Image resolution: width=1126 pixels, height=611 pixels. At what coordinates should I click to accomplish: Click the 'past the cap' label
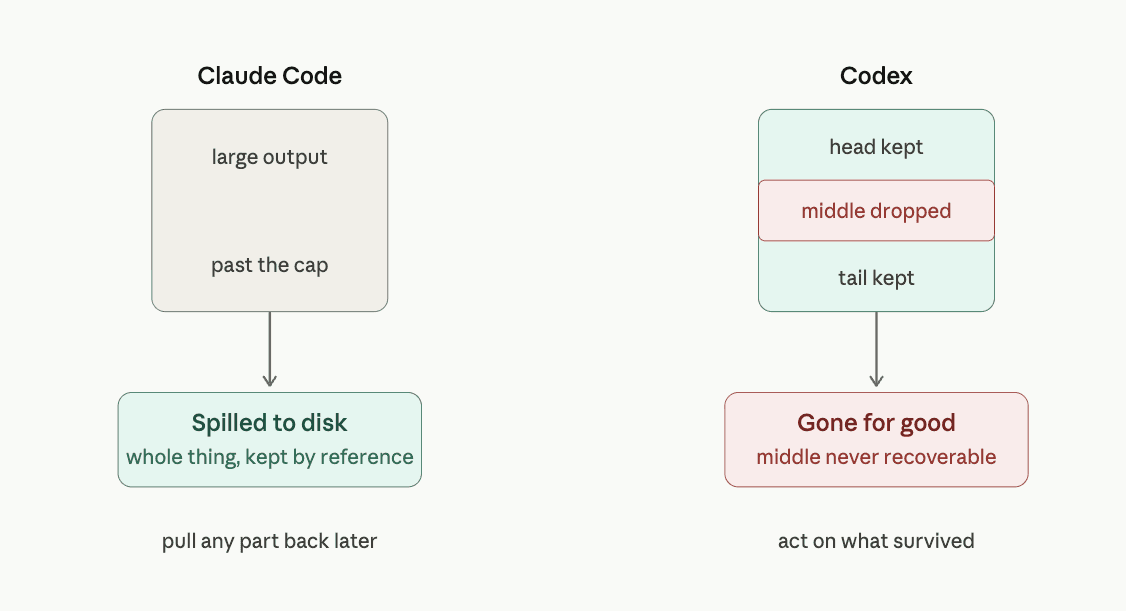click(269, 265)
